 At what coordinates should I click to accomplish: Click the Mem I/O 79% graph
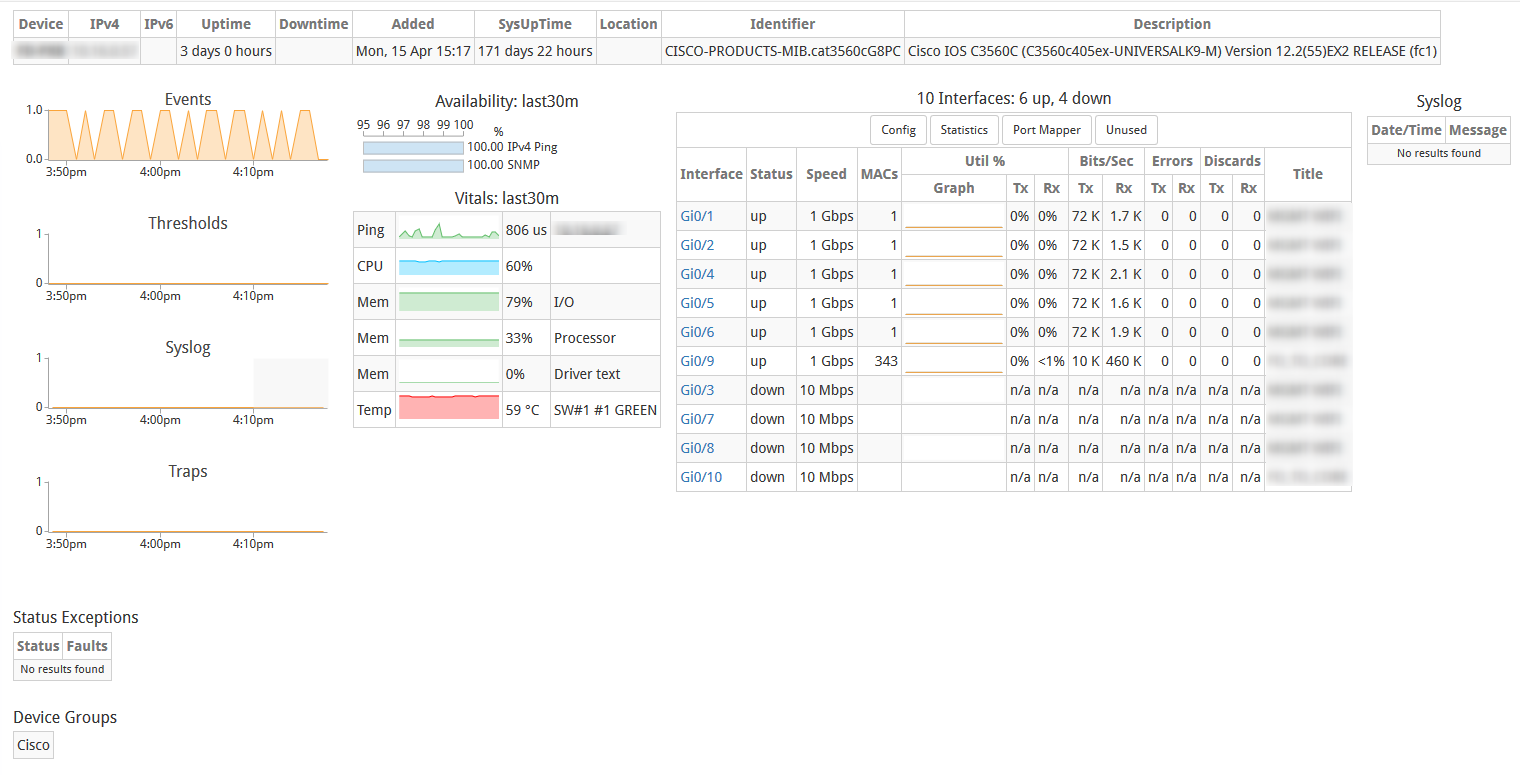point(449,302)
